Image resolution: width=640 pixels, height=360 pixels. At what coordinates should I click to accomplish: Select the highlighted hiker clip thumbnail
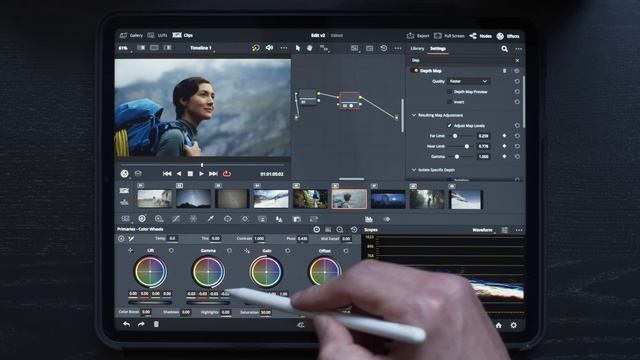[349, 199]
